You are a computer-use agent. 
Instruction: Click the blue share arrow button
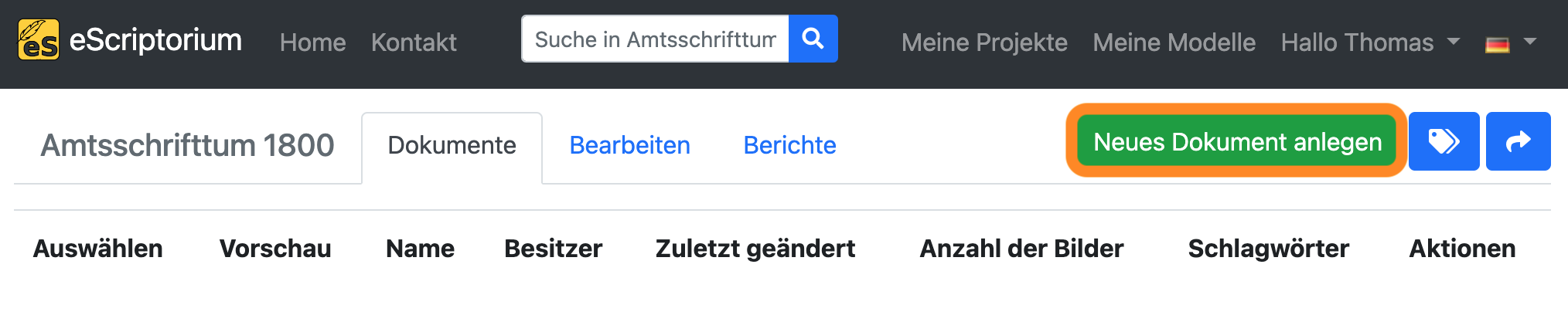click(x=1518, y=141)
